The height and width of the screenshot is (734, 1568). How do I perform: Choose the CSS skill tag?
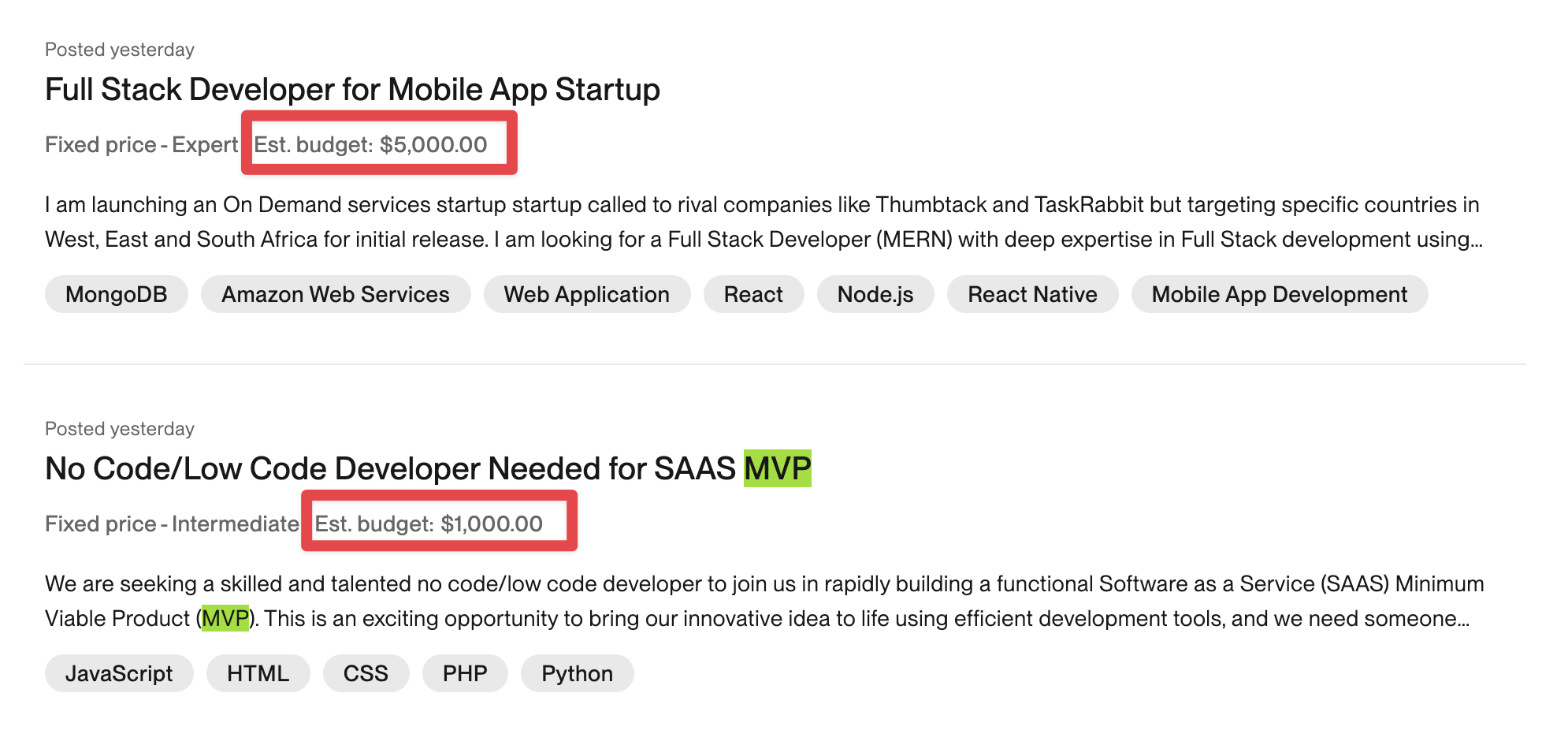366,674
